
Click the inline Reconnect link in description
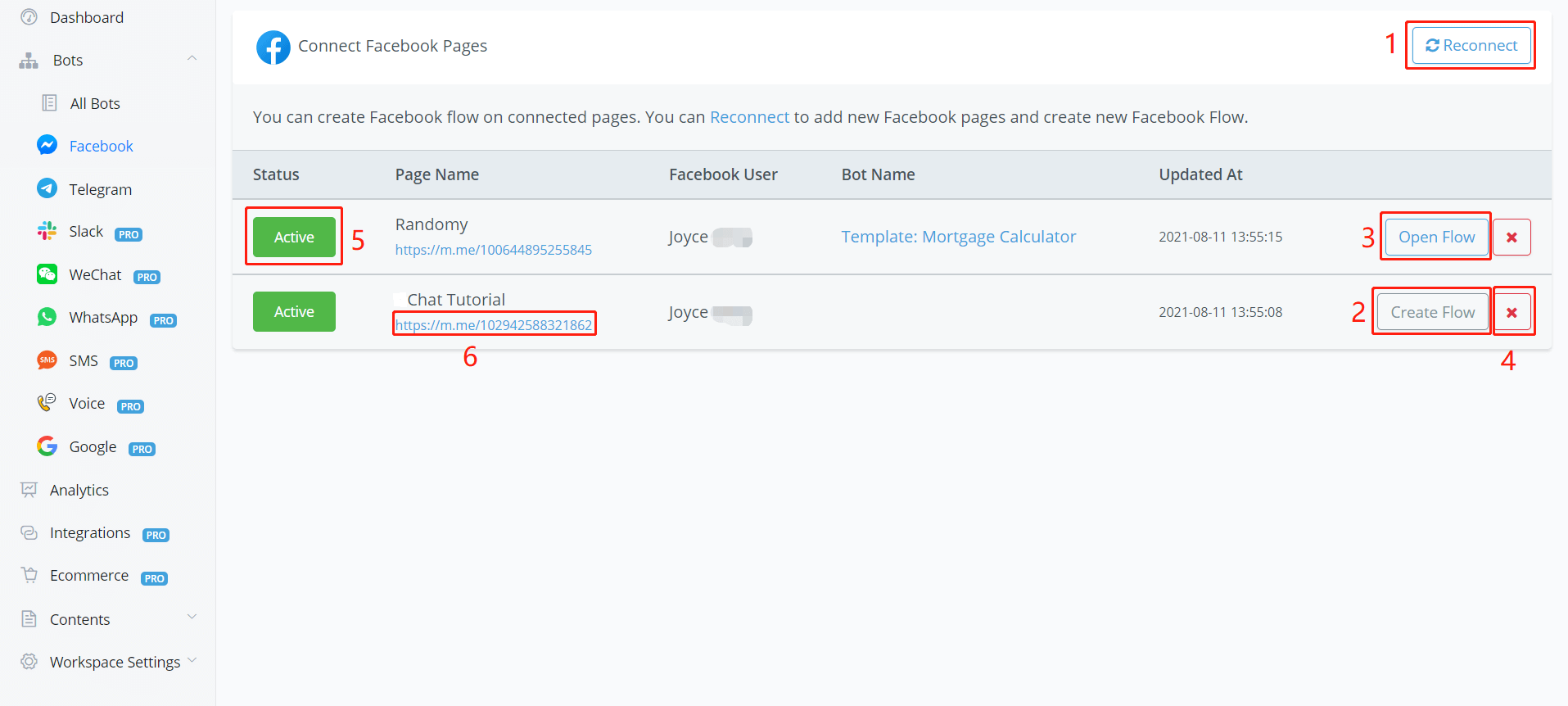click(749, 117)
